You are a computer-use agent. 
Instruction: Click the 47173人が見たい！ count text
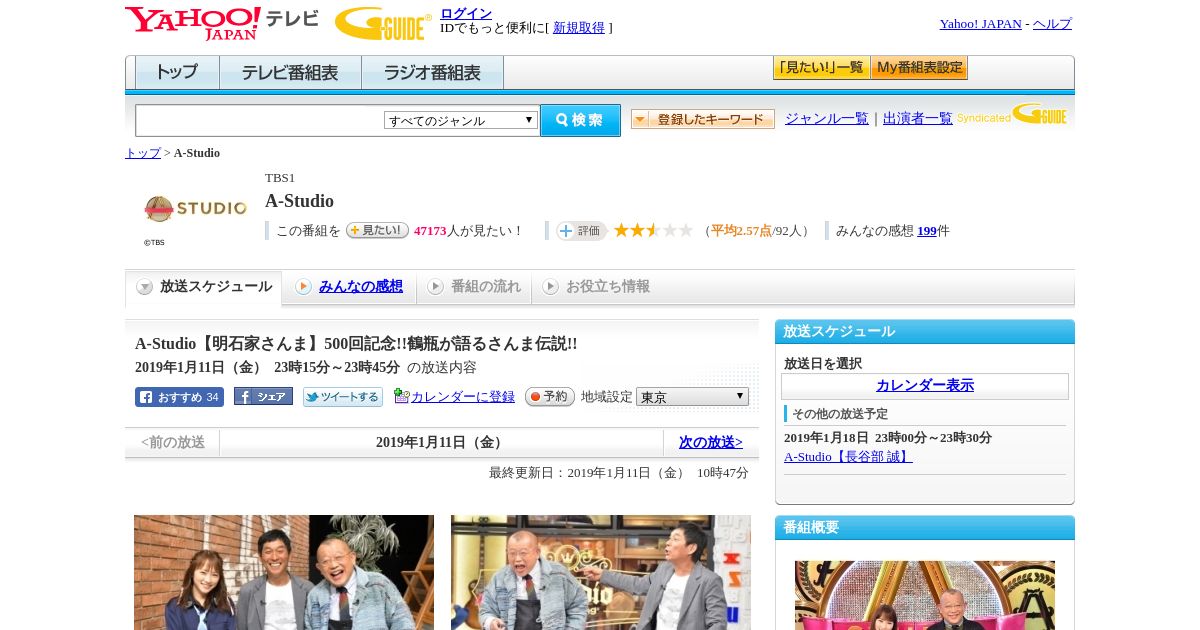click(x=469, y=231)
